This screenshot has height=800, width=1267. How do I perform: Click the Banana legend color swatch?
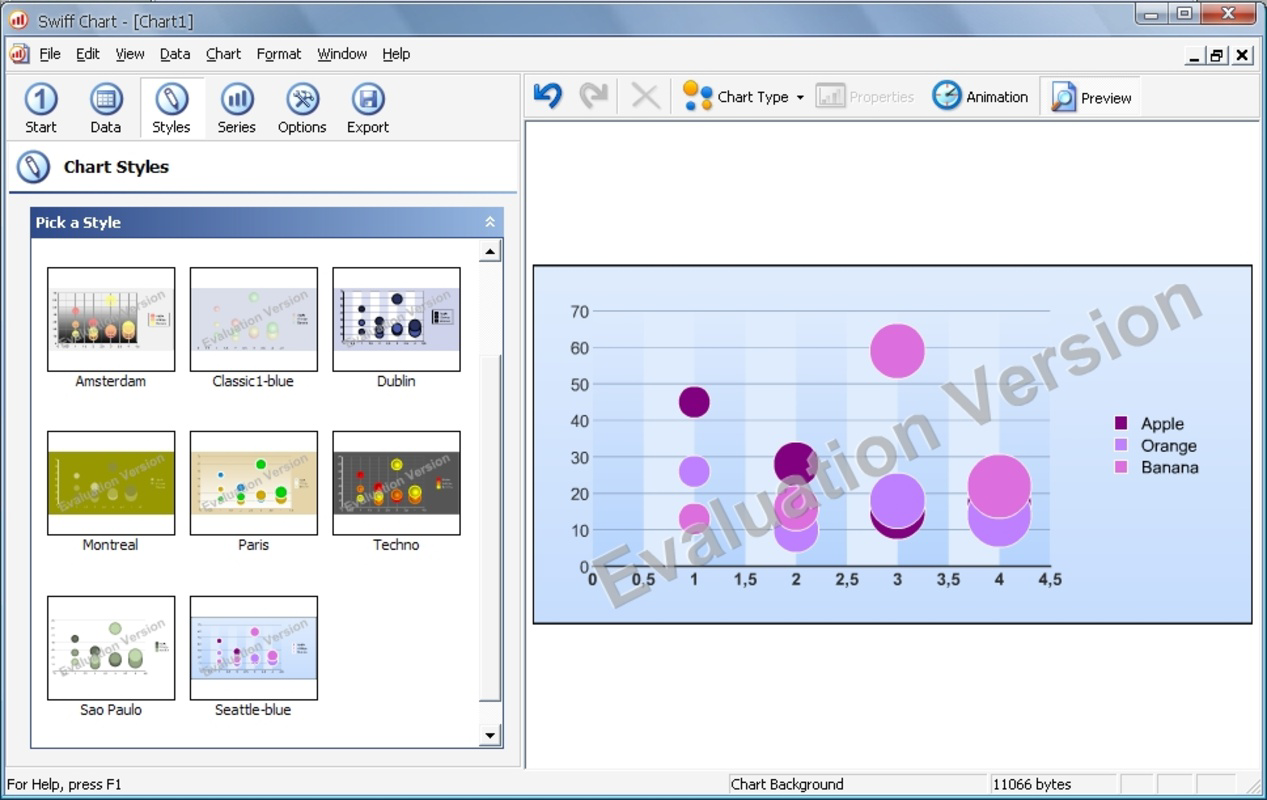1121,466
